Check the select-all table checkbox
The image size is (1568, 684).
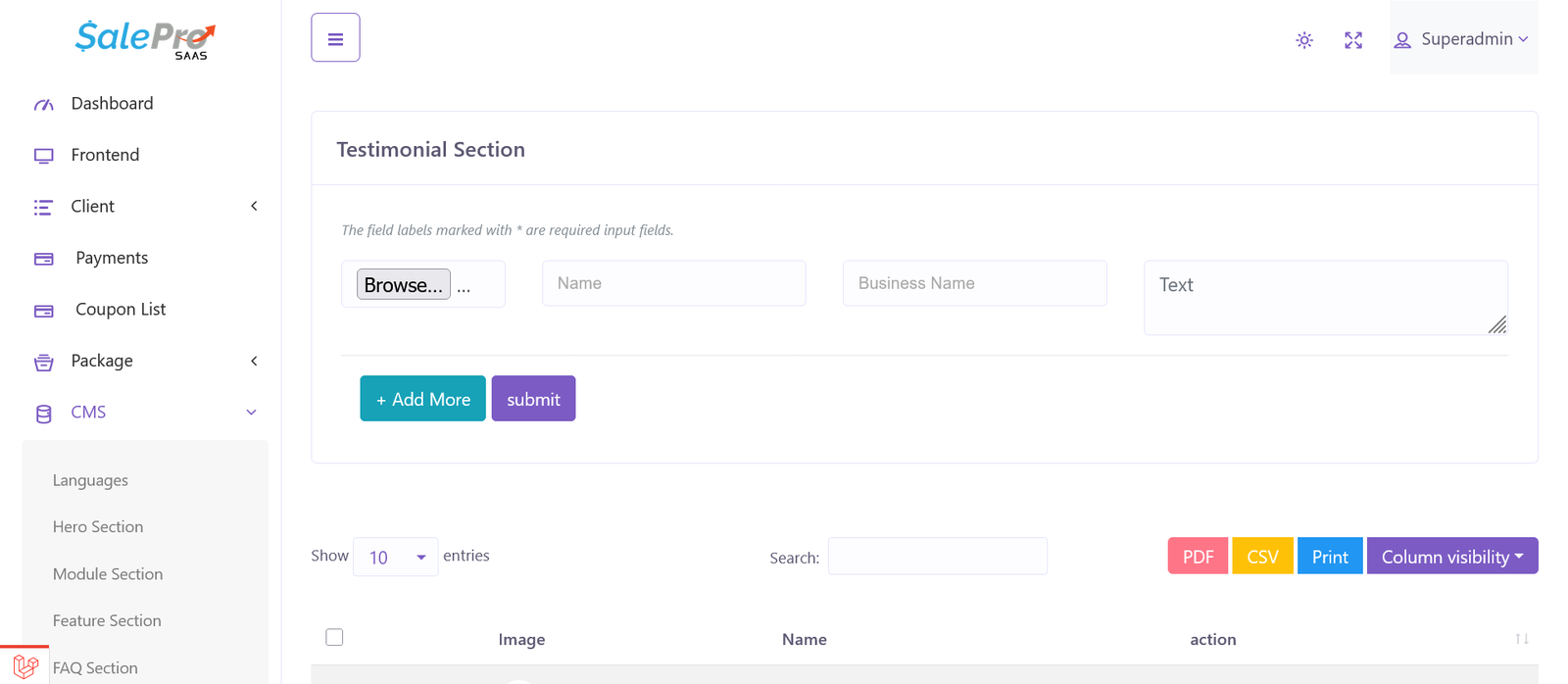[x=334, y=637]
